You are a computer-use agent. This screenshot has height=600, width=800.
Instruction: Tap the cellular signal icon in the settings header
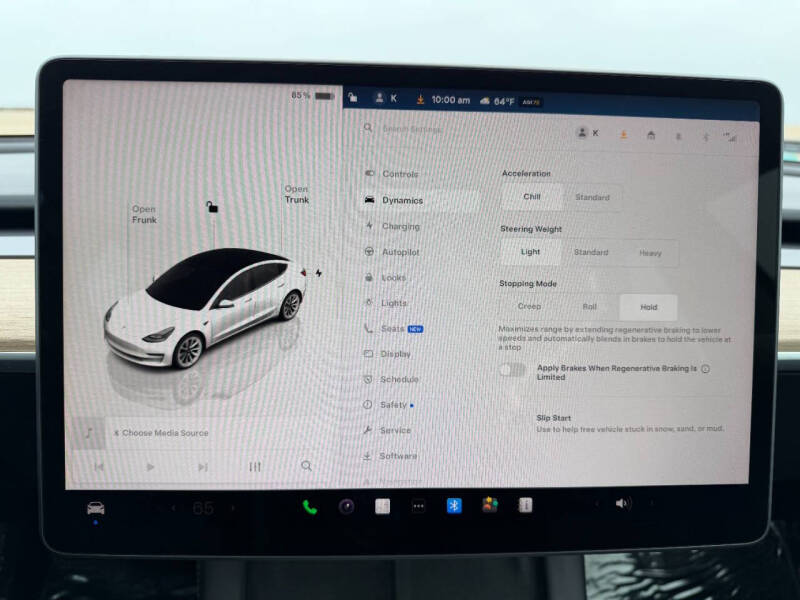pyautogui.click(x=731, y=137)
